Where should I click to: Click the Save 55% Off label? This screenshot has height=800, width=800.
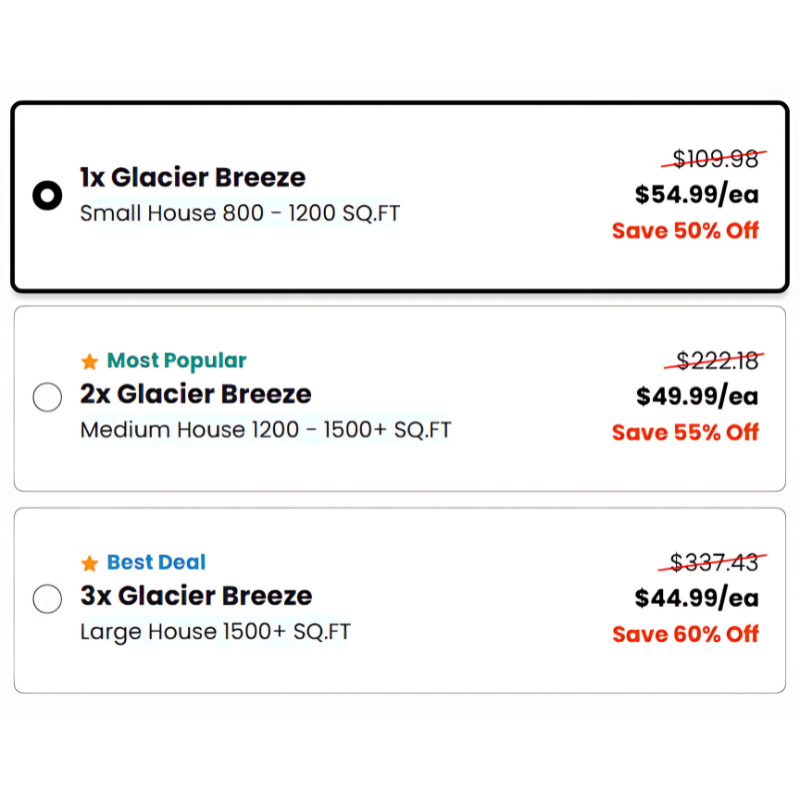[x=685, y=433]
